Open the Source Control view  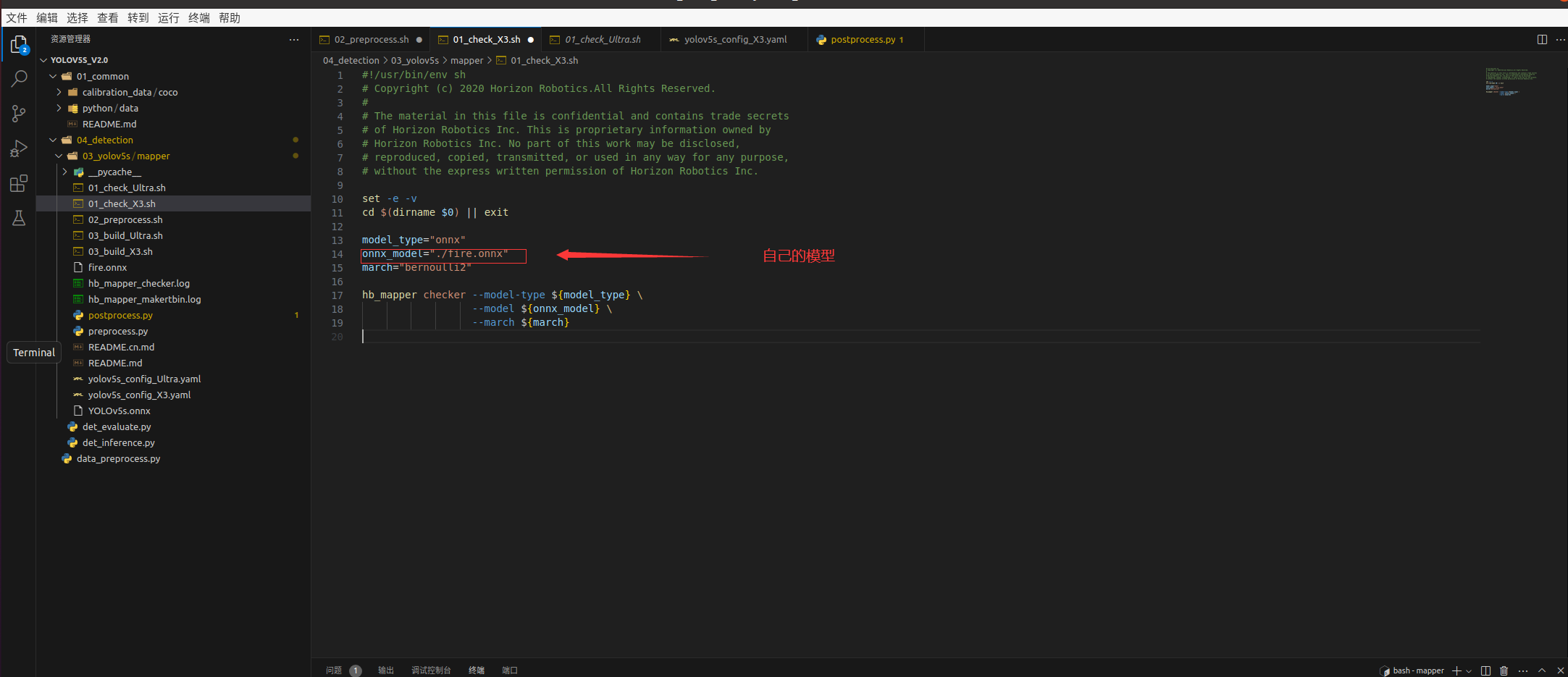pyautogui.click(x=19, y=114)
